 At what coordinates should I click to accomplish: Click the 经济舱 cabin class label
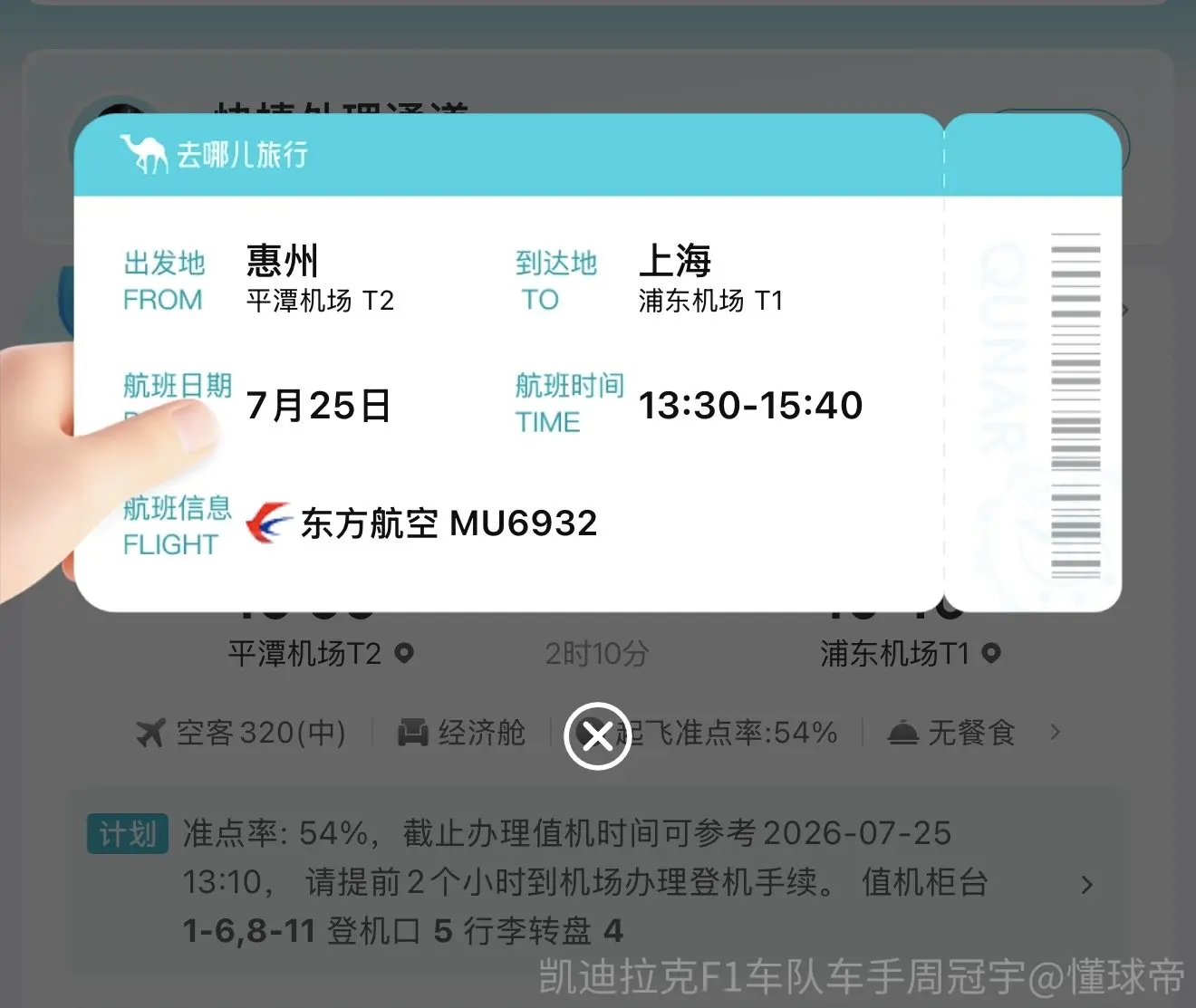[481, 733]
